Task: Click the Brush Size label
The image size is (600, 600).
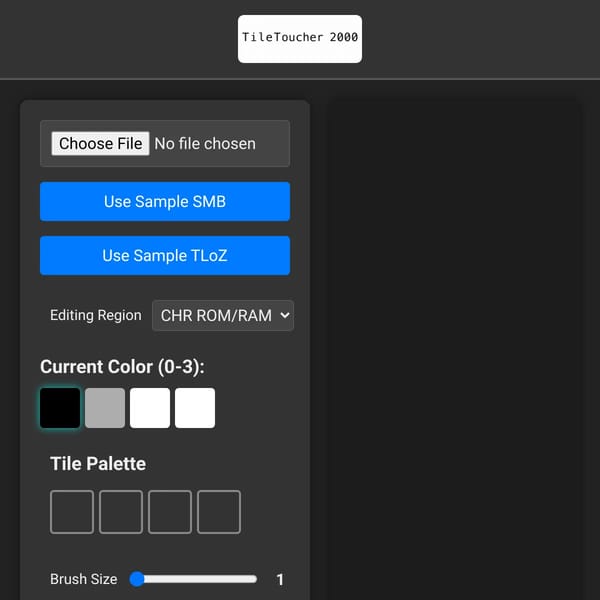Action: [84, 579]
